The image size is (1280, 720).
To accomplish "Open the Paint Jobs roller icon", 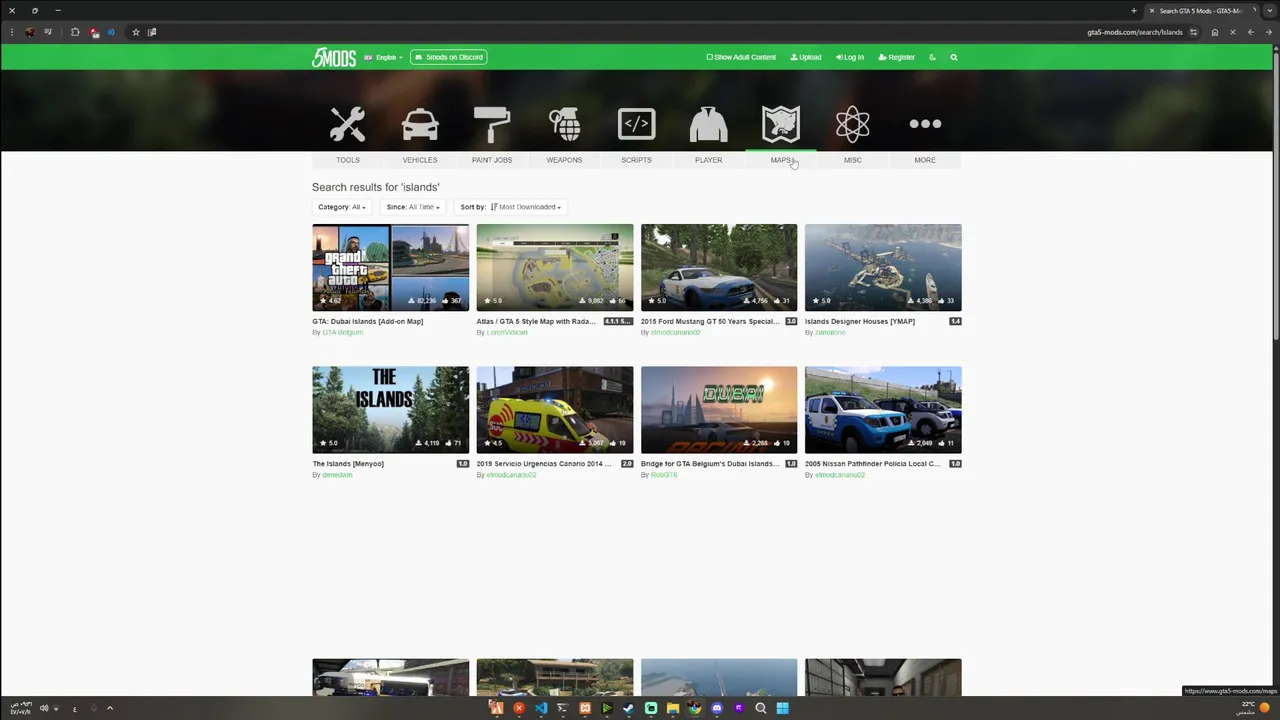I will coord(492,124).
